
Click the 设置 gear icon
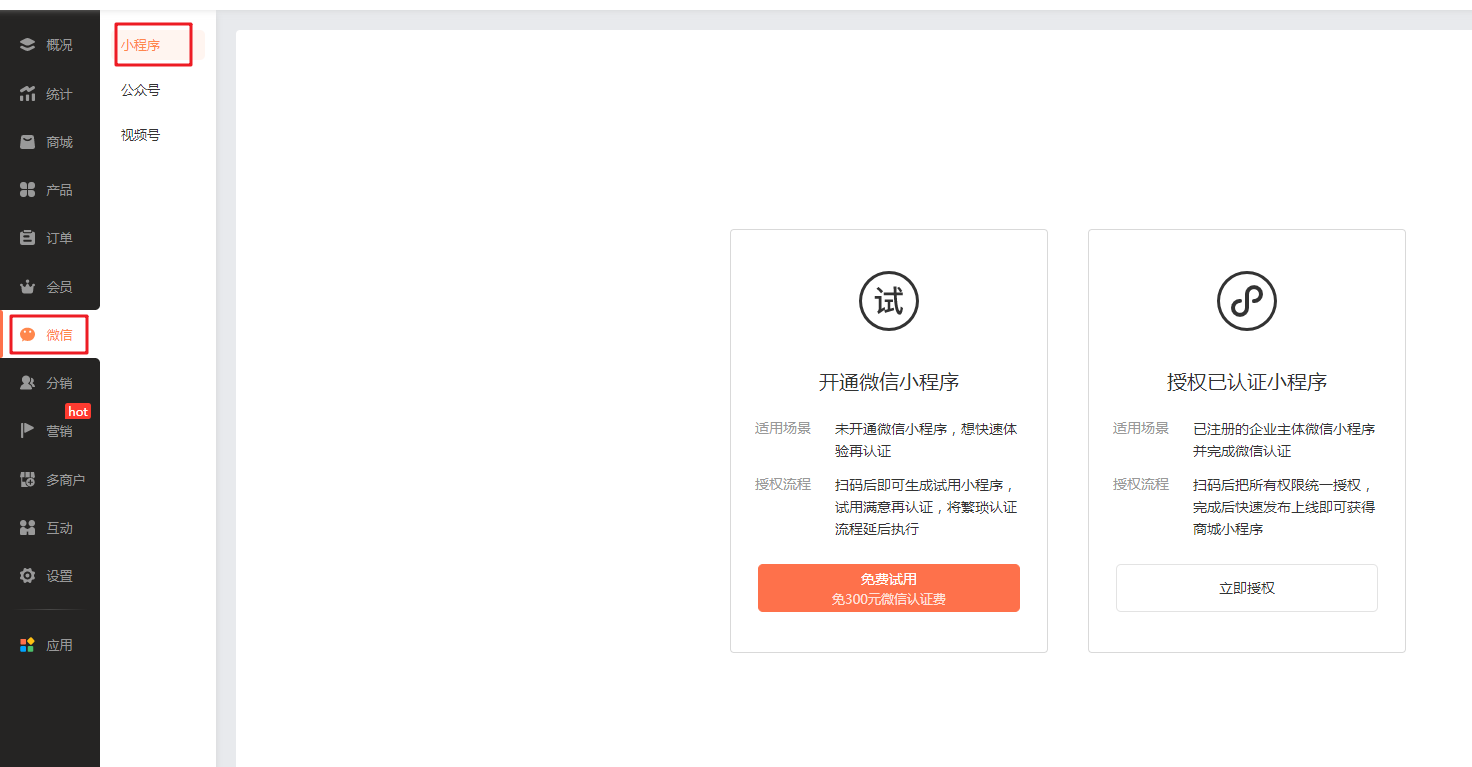(27, 576)
